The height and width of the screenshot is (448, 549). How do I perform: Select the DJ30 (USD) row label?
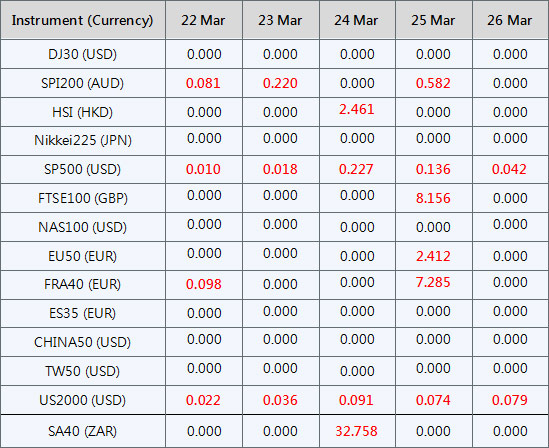83,54
